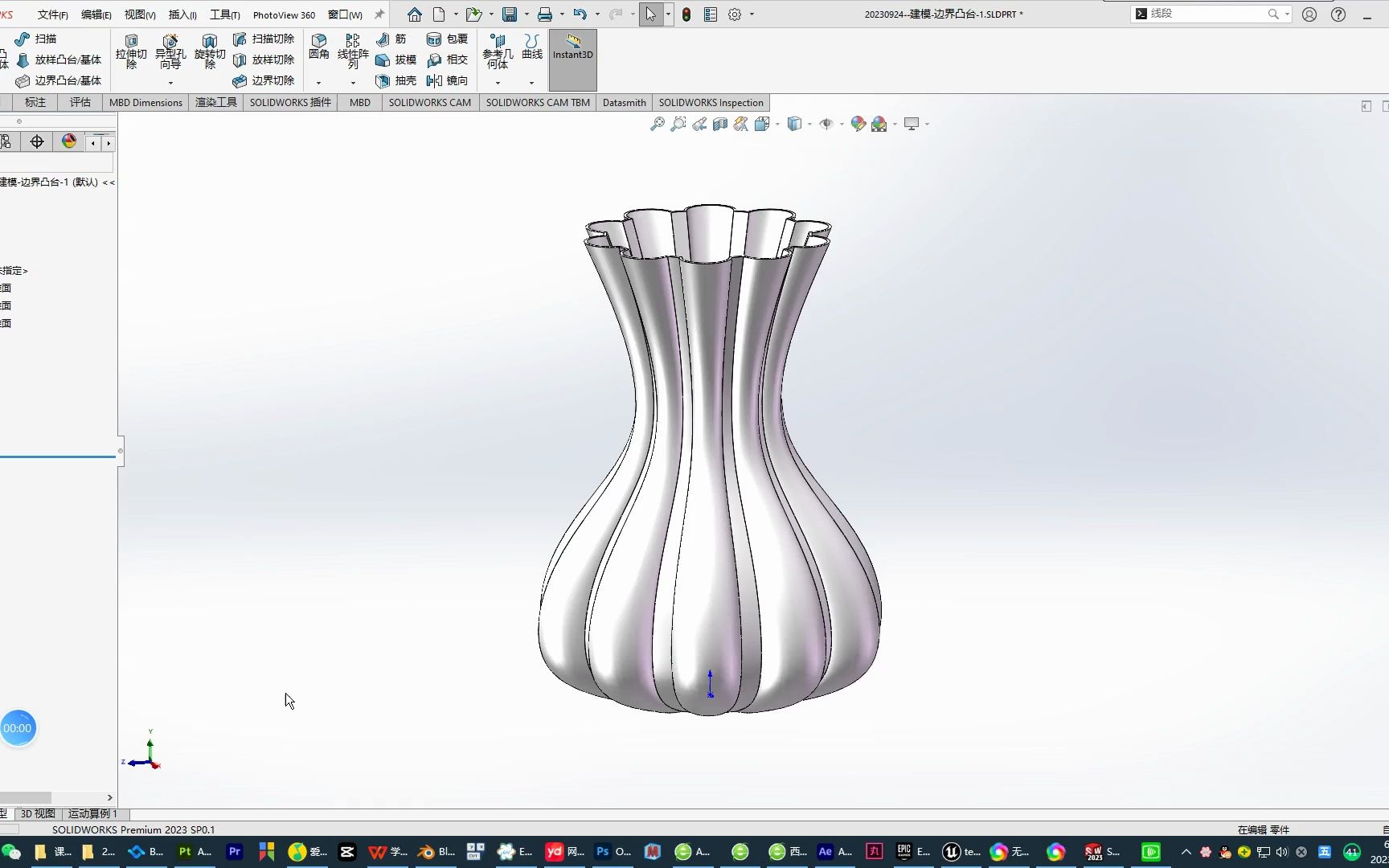The height and width of the screenshot is (868, 1389).
Task: Toggle the Hide/Show Items eye icon
Action: pyautogui.click(x=827, y=124)
